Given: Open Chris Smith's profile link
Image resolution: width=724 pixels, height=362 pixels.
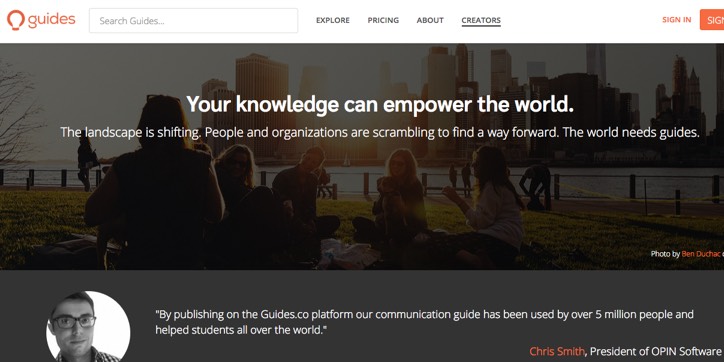Looking at the screenshot, I should click(x=557, y=351).
